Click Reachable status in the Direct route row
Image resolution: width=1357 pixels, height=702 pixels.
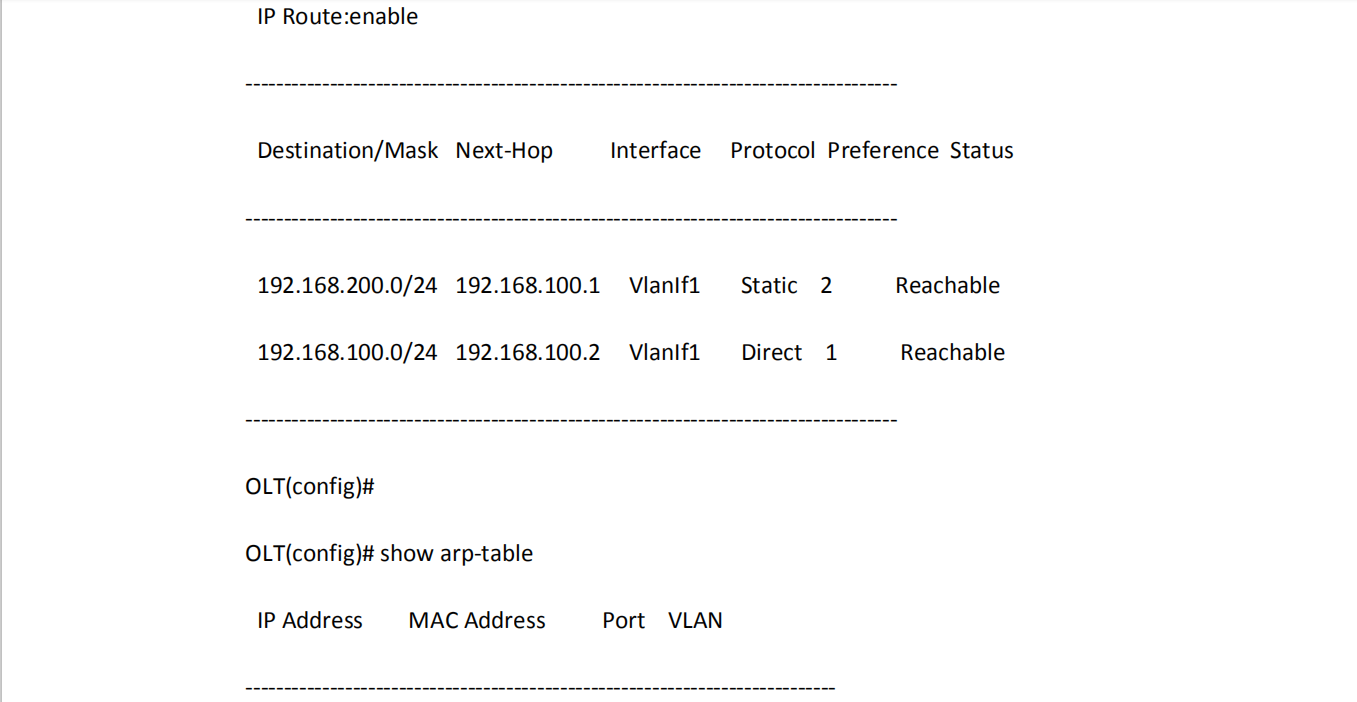pyautogui.click(x=952, y=353)
